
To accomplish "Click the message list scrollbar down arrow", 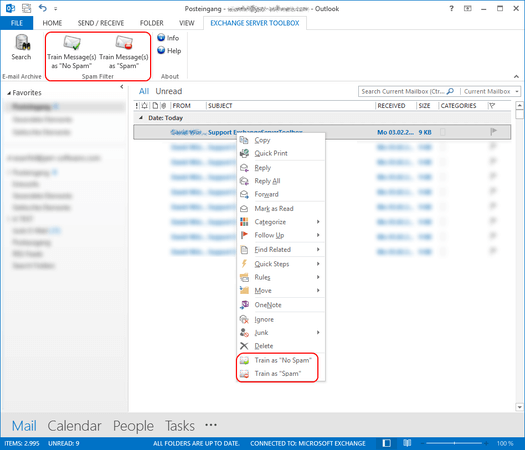I will coord(519,407).
